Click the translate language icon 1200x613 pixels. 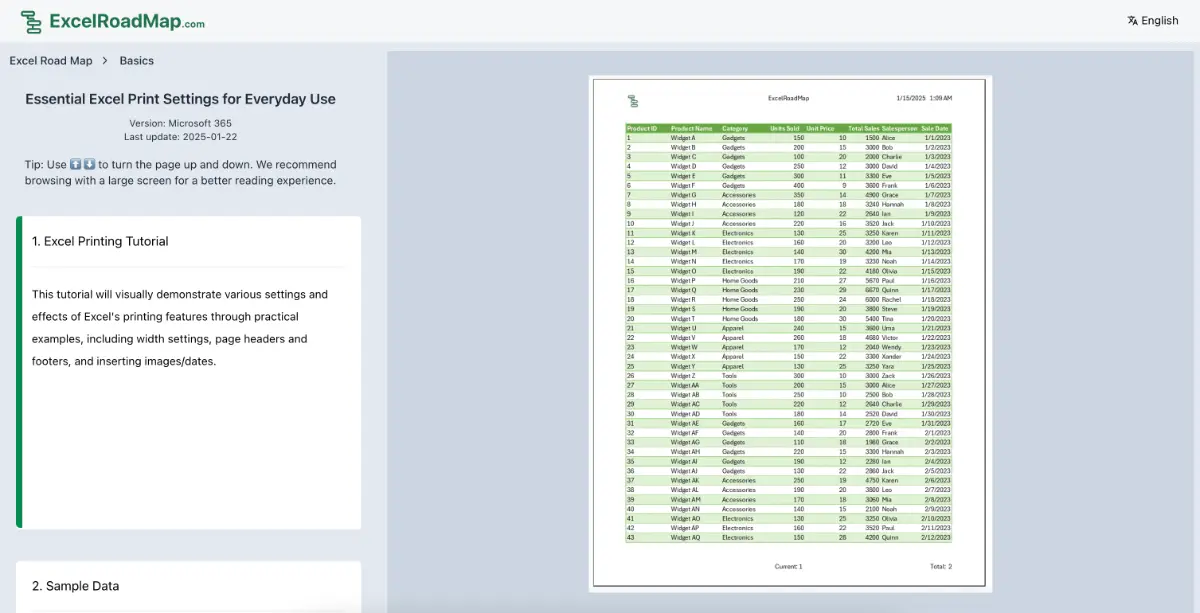tap(1132, 21)
